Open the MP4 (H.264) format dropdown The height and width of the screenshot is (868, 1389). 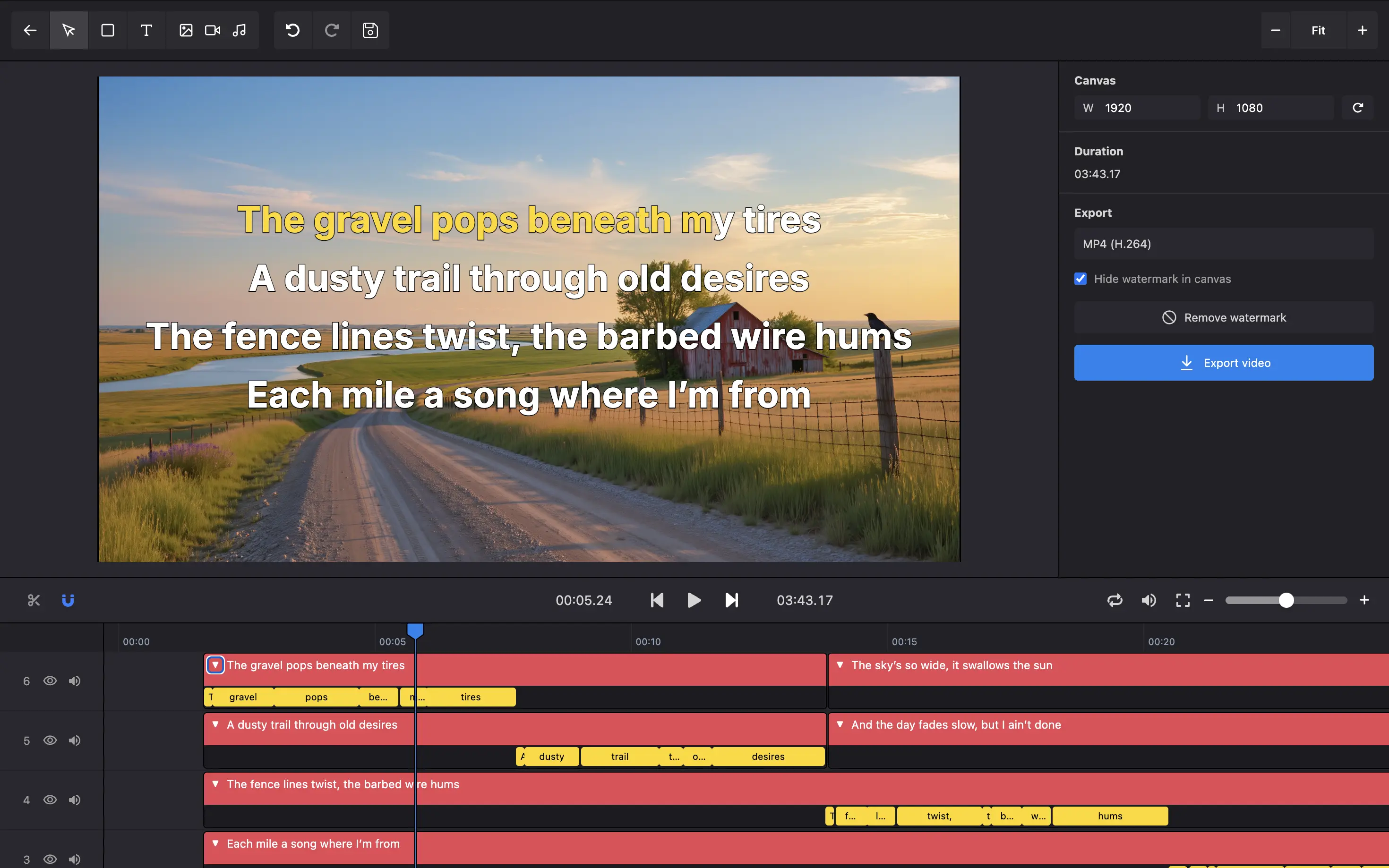pyautogui.click(x=1223, y=244)
